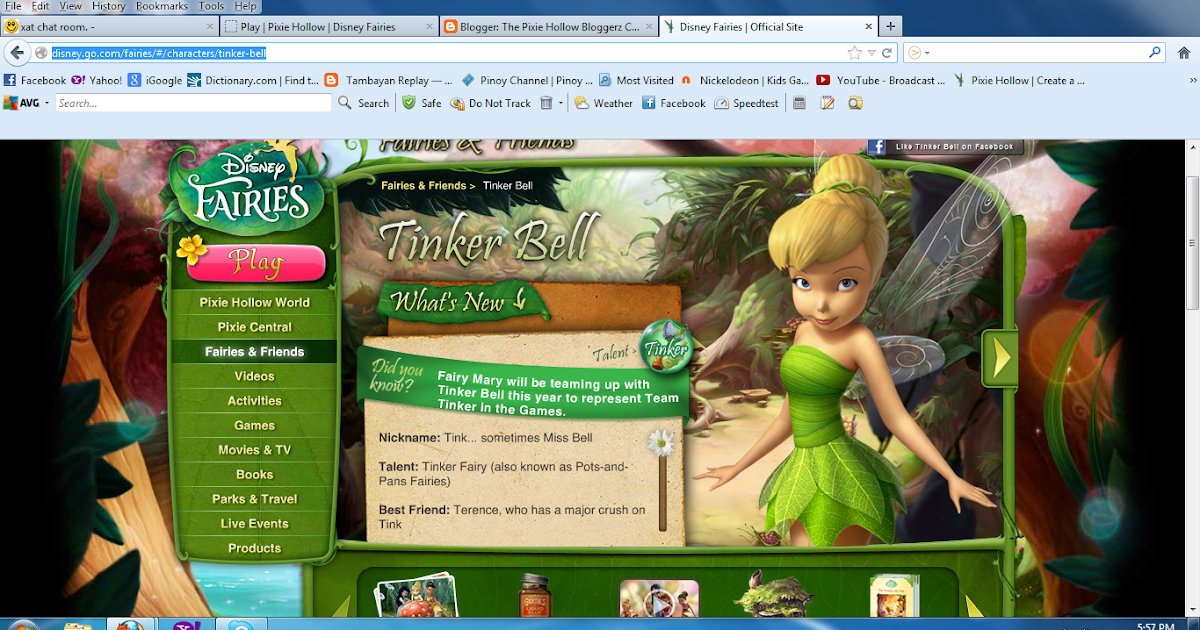Reload the page with the refresh icon
The image size is (1200, 630).
click(887, 53)
